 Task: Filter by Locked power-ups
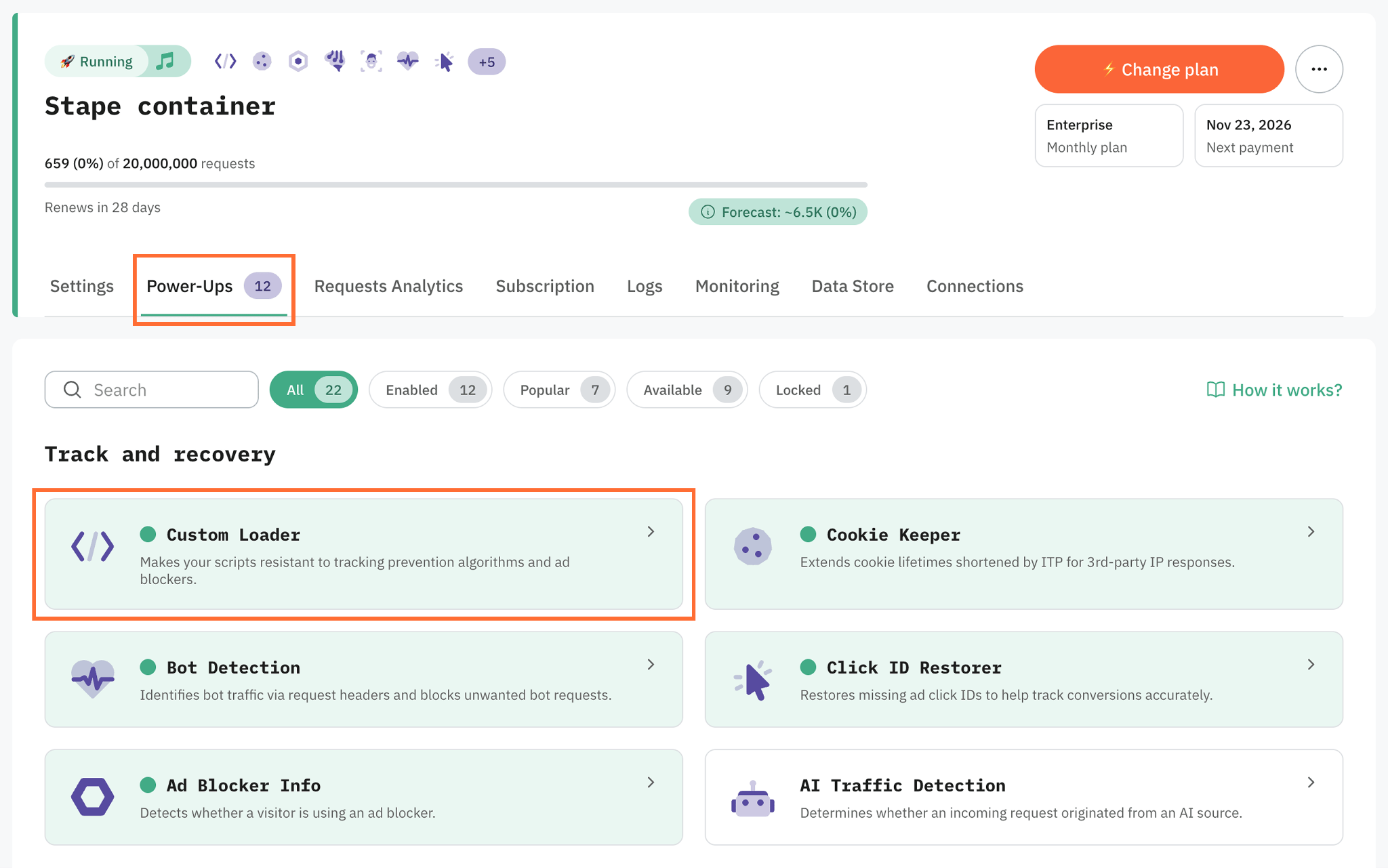pos(813,390)
